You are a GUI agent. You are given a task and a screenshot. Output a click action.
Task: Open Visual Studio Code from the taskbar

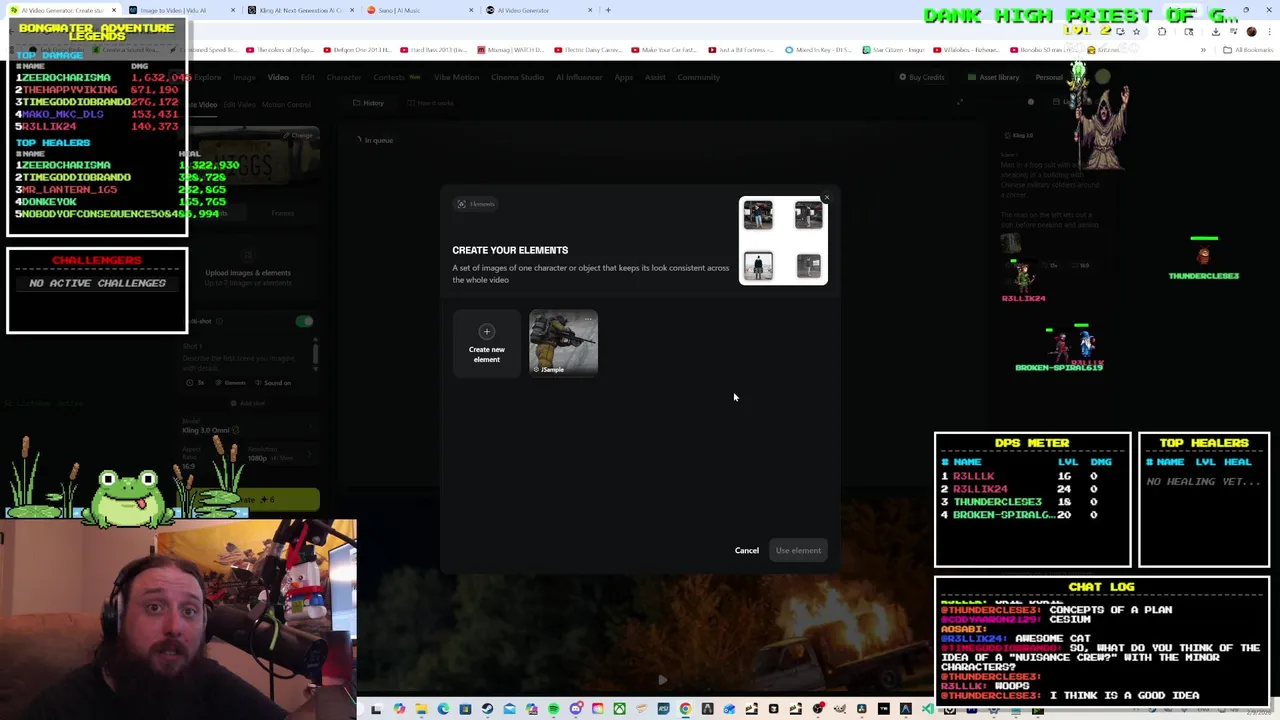pos(927,709)
